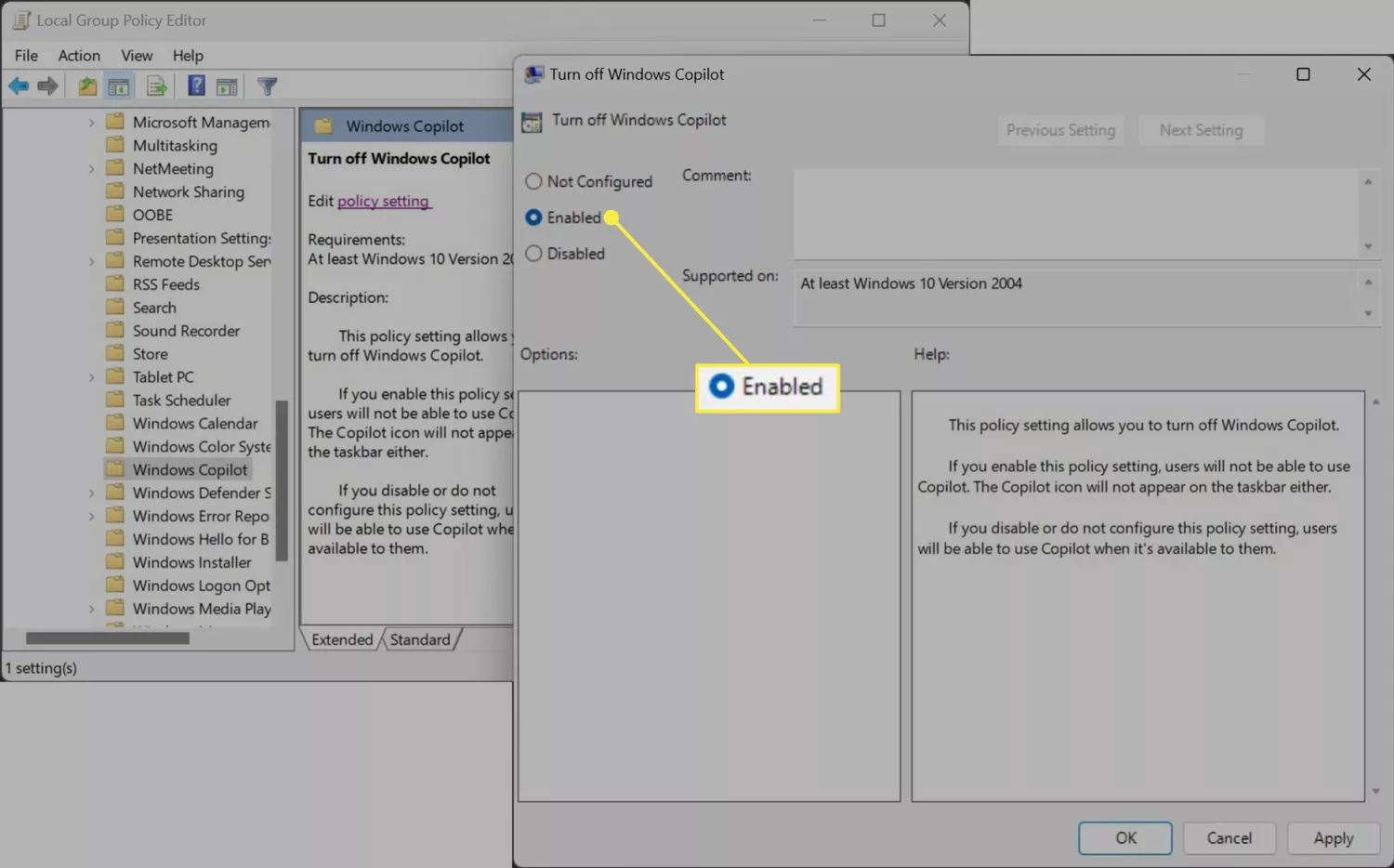Click the Store folder icon
The image size is (1394, 868).
(x=115, y=354)
